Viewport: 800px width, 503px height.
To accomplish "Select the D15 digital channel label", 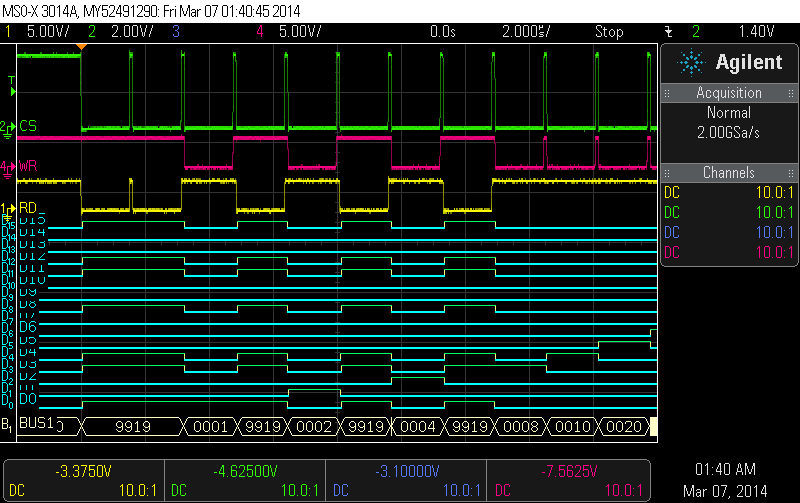I will [x=33, y=220].
